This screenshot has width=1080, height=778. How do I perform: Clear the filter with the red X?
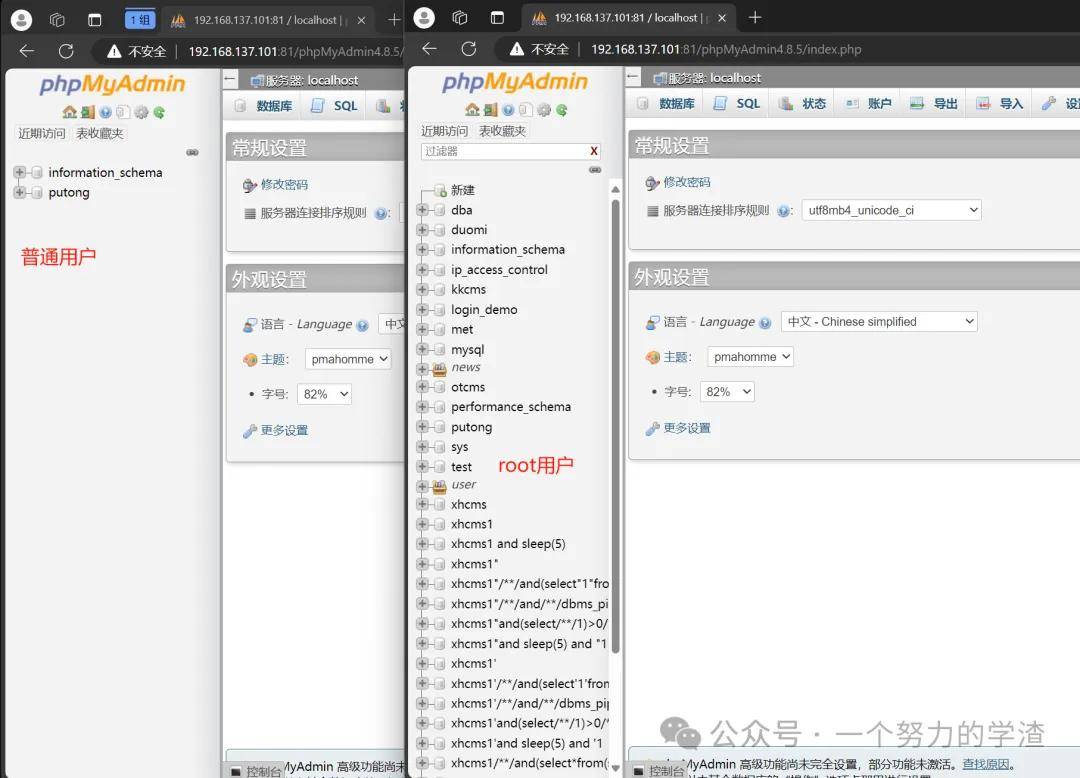594,151
